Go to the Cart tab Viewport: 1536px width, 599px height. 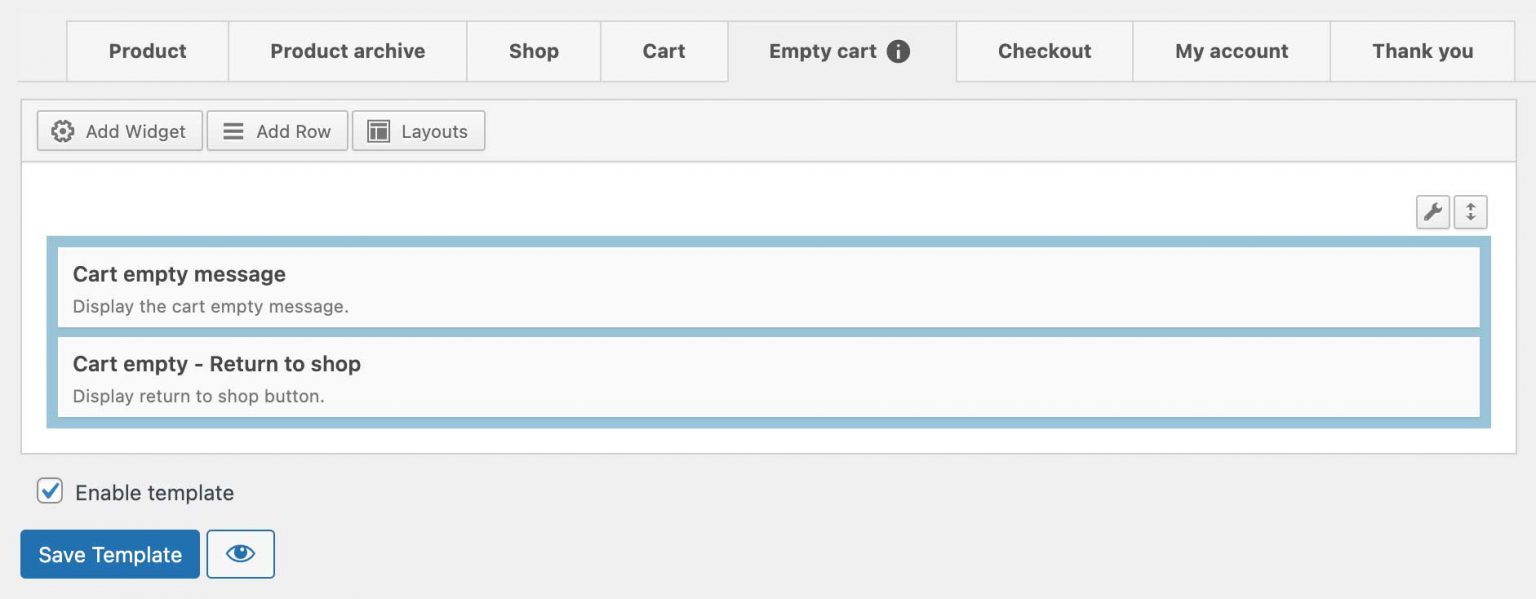pos(663,51)
